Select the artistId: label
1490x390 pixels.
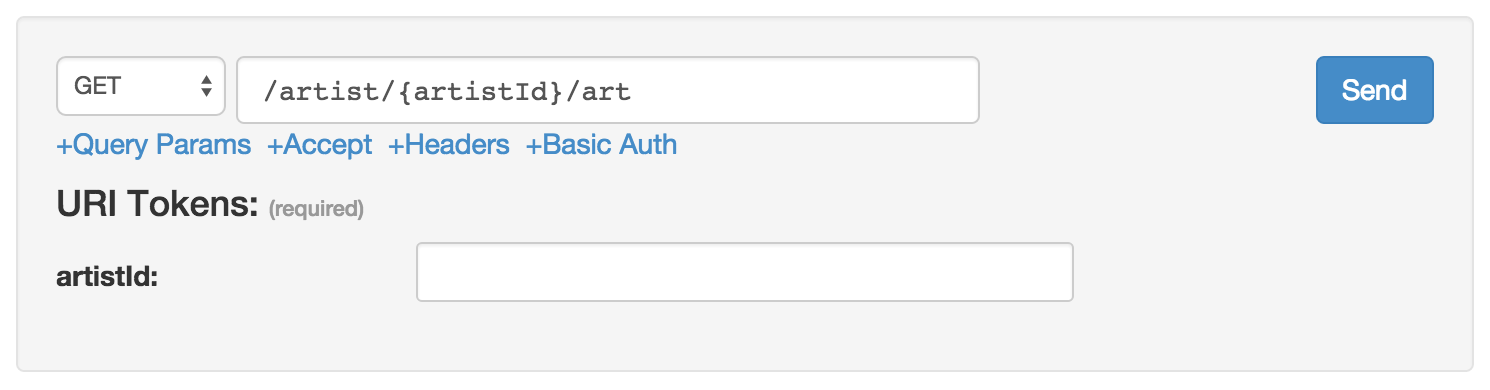(x=109, y=277)
